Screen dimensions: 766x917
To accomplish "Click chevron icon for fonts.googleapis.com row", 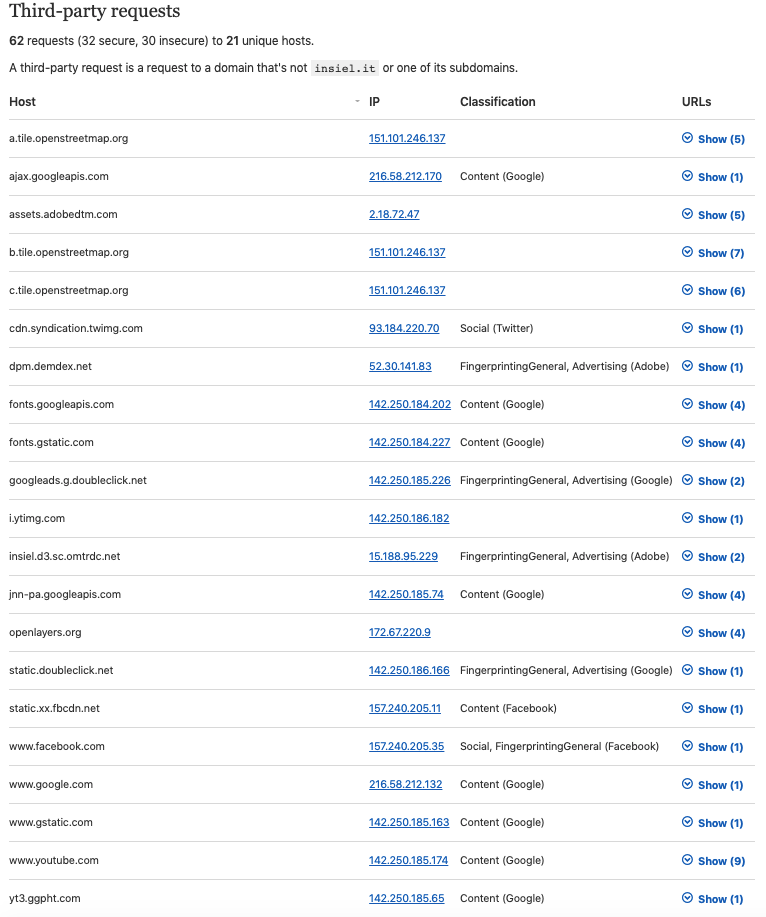I will tap(687, 404).
